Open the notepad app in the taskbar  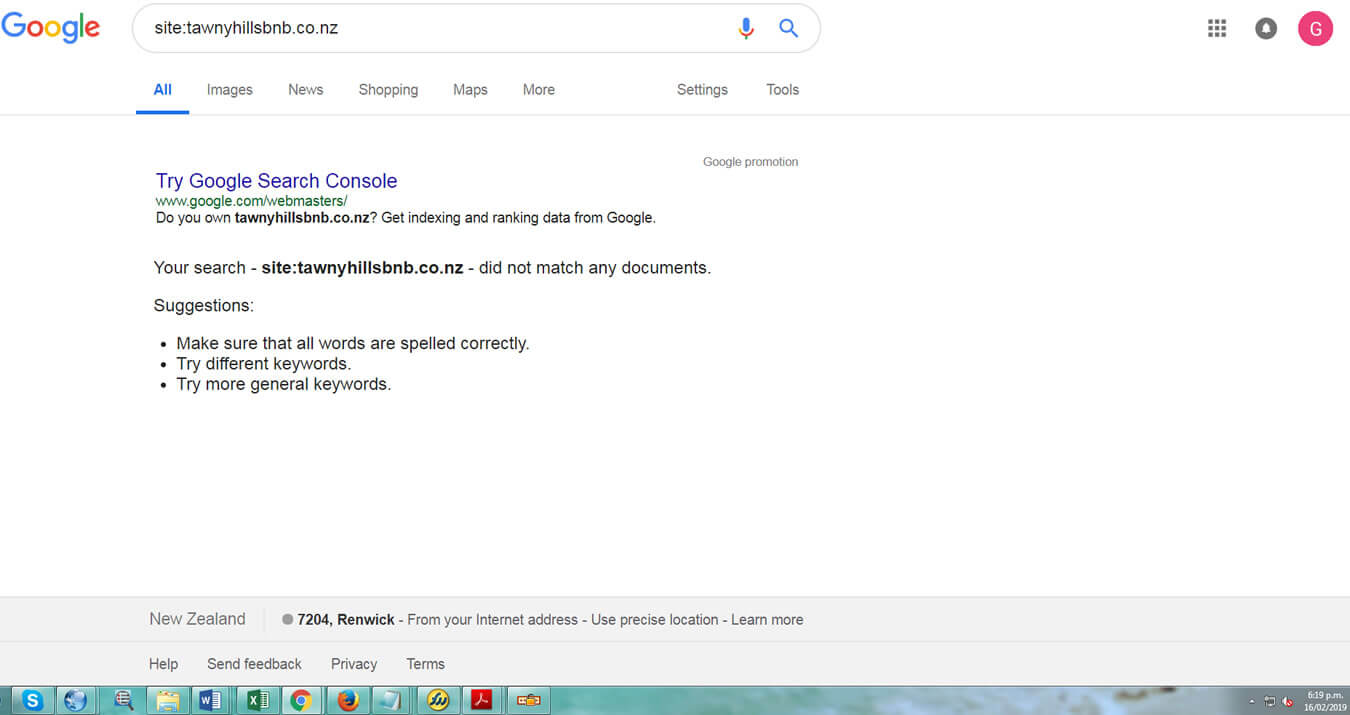click(x=391, y=700)
